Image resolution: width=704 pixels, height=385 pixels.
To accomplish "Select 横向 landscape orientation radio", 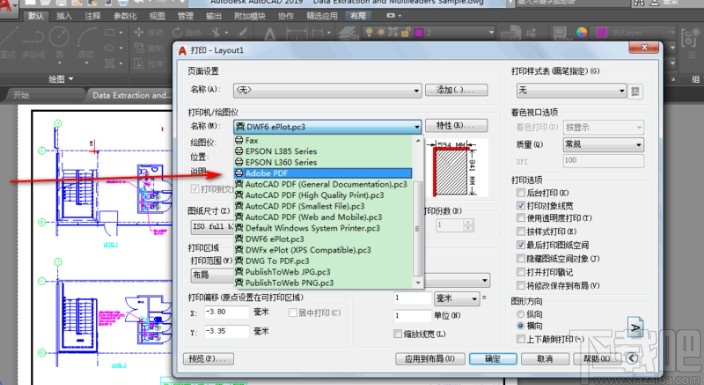I will coord(521,325).
